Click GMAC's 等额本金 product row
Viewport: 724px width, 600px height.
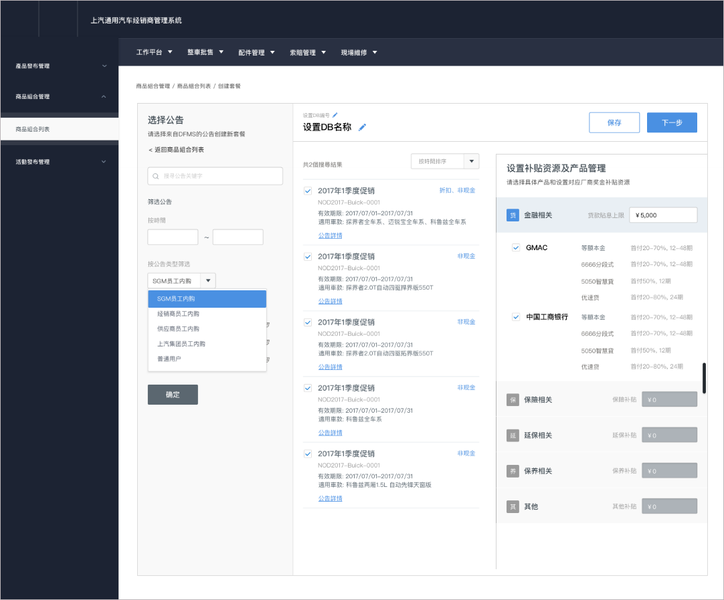[x=637, y=248]
